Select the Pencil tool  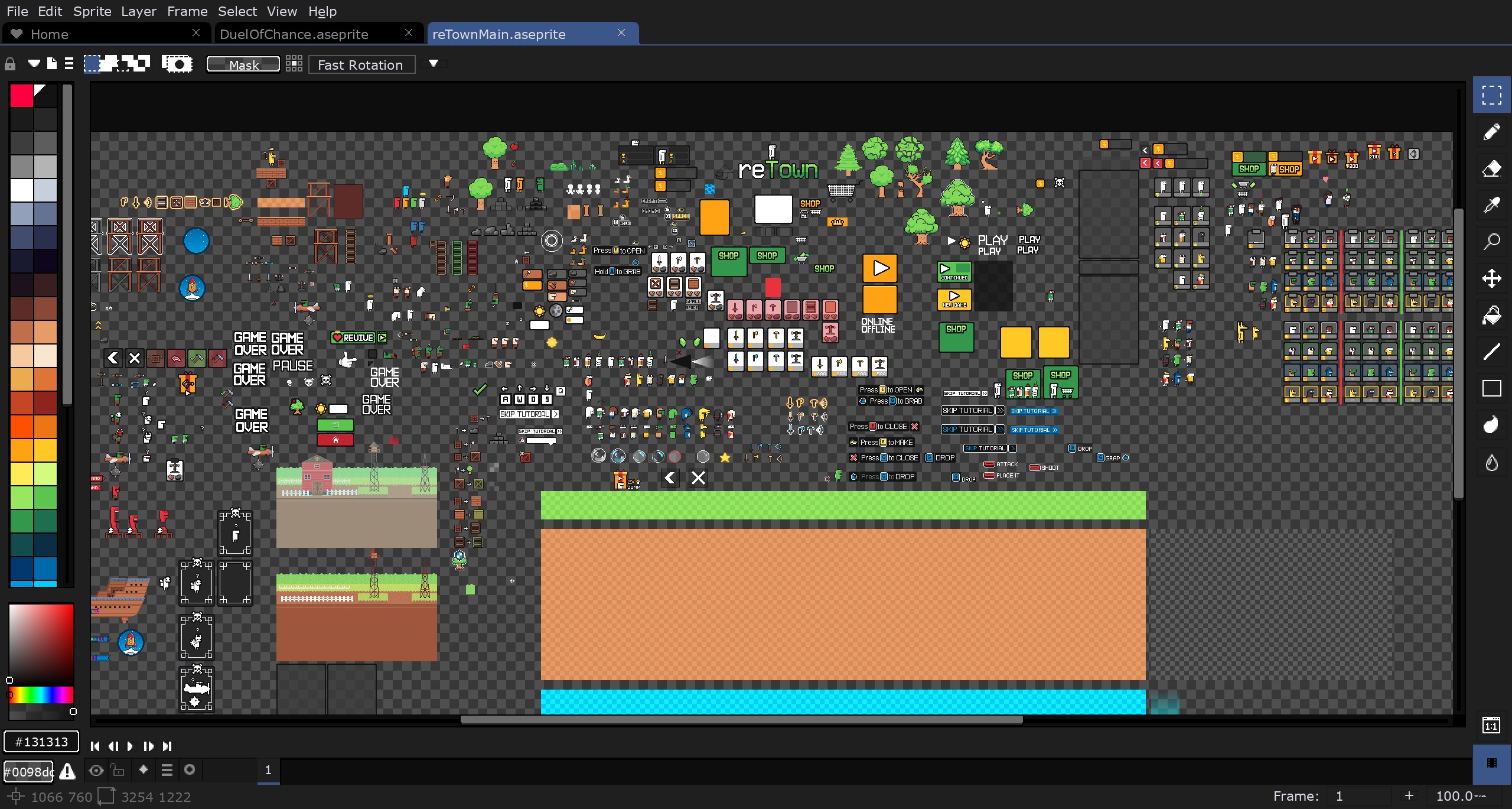1491,132
